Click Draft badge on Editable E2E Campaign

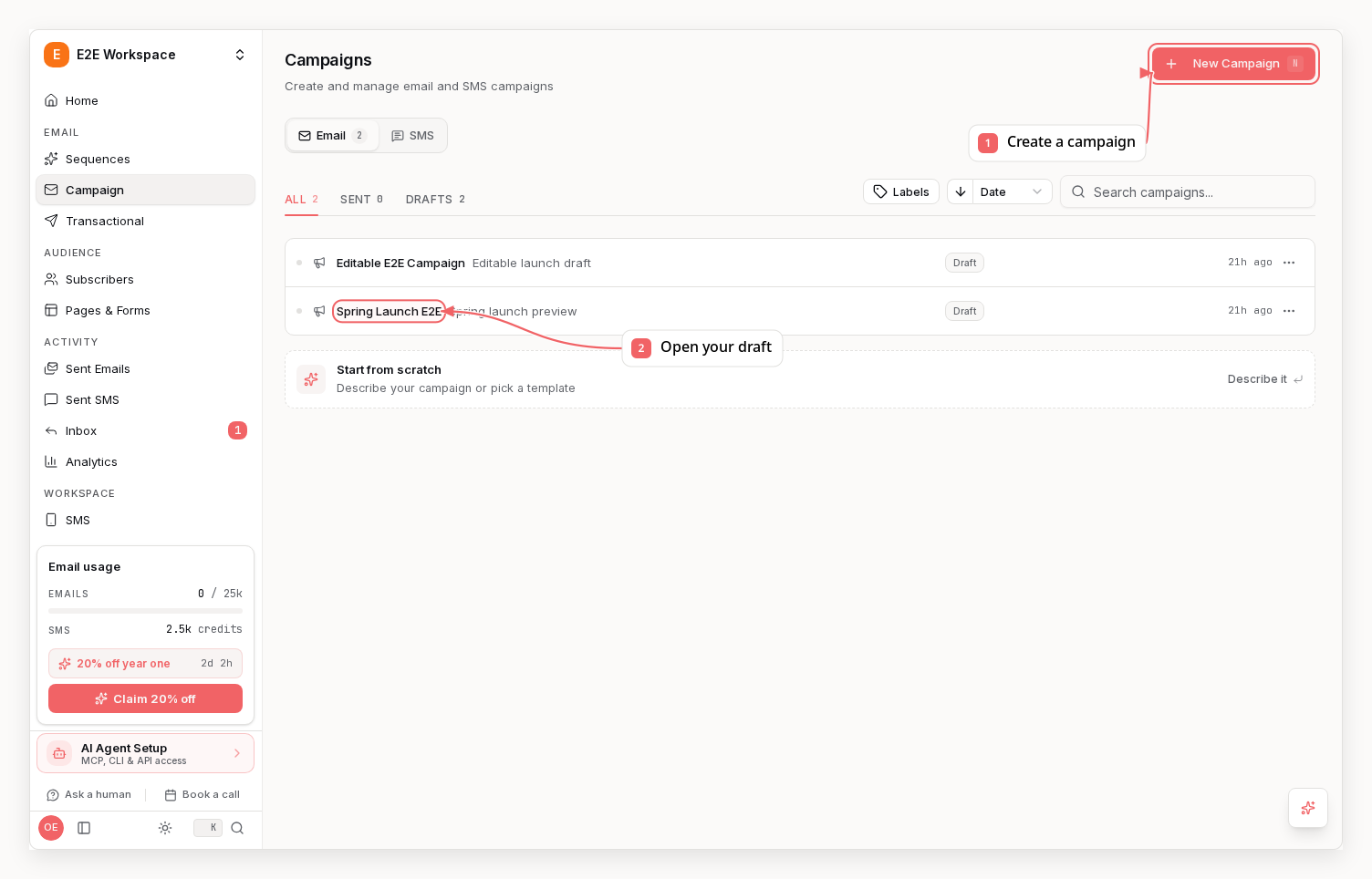964,263
